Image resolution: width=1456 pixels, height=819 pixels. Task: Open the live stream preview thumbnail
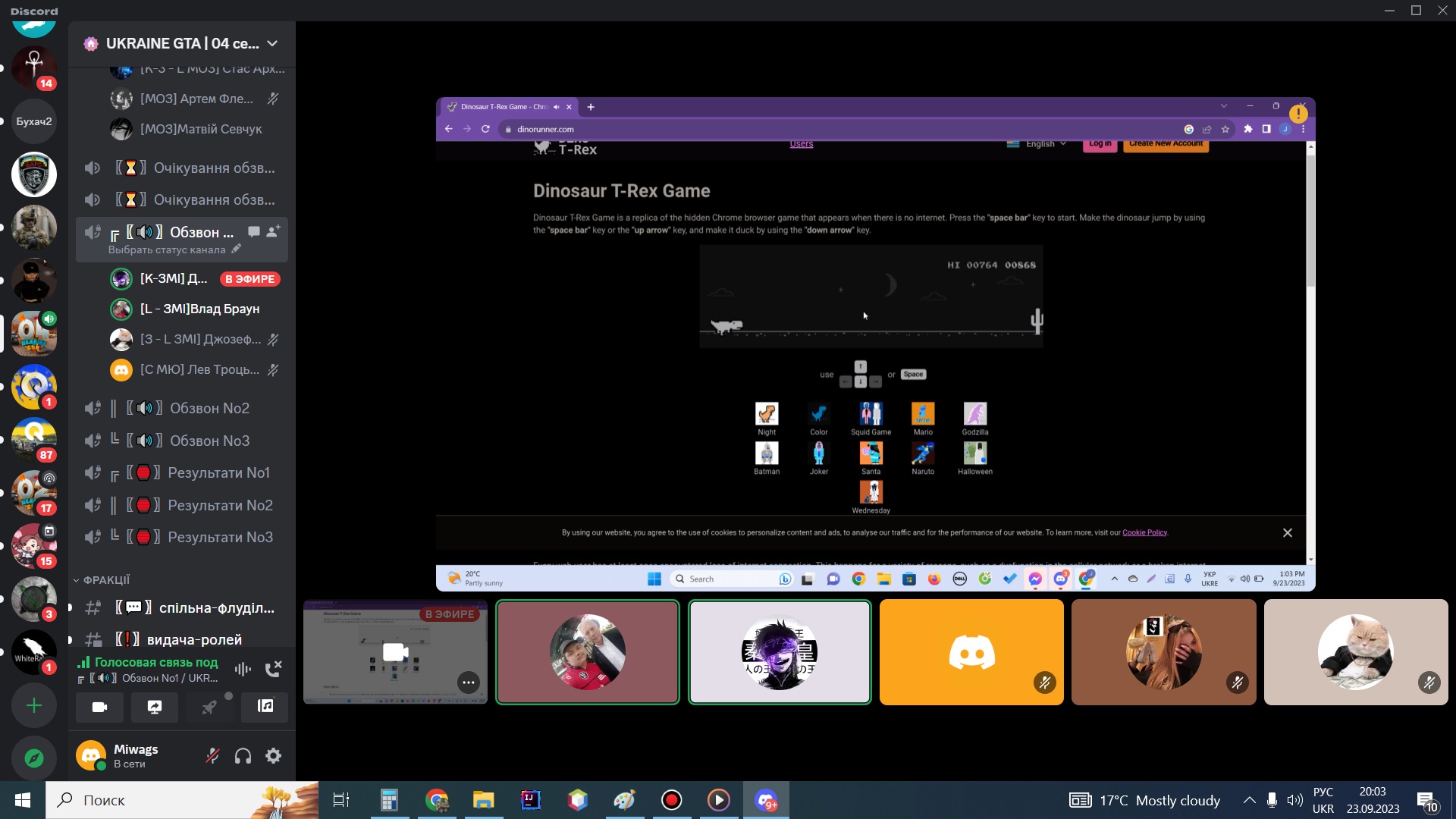(x=395, y=652)
